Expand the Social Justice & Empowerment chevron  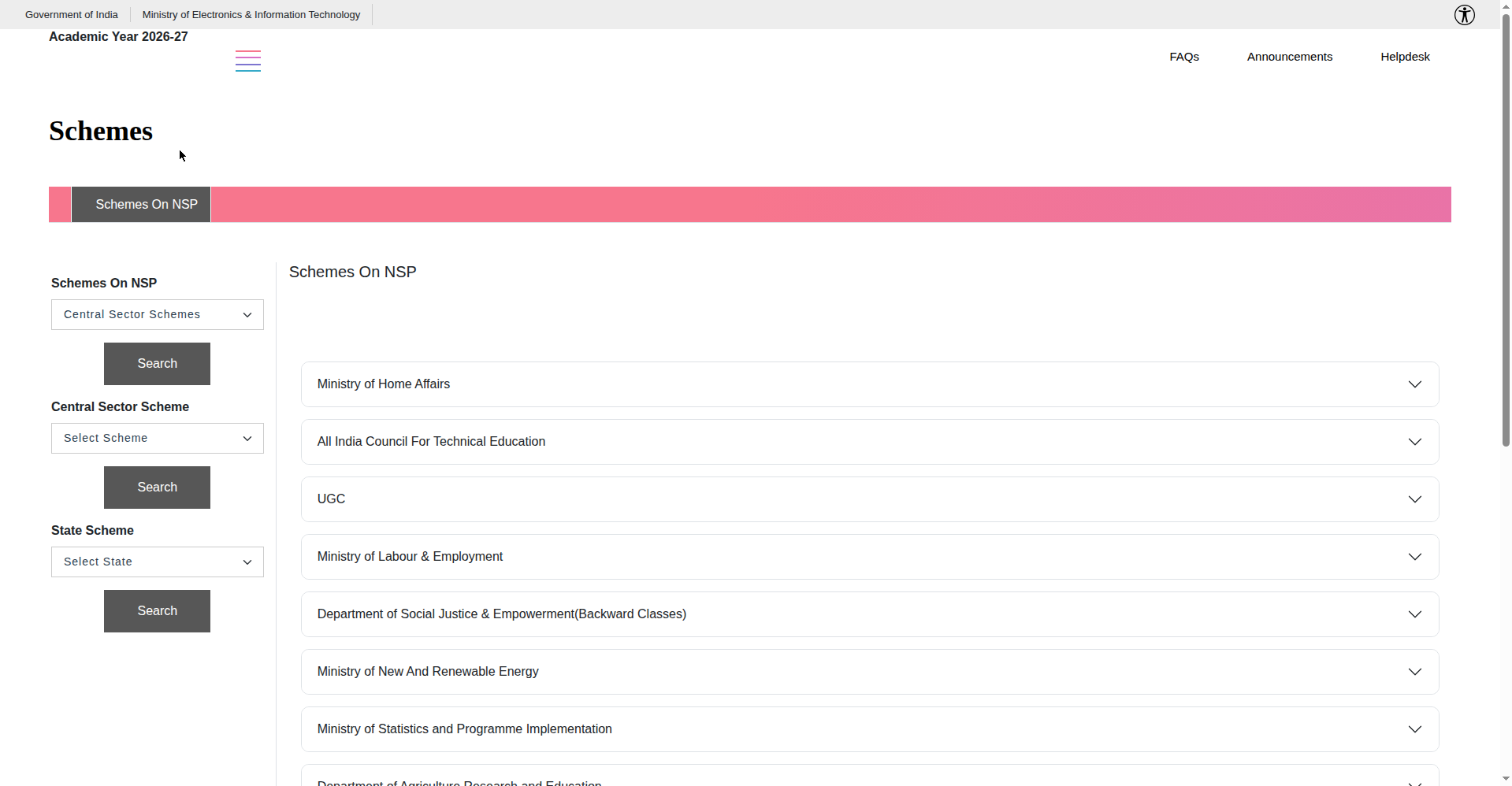click(1415, 614)
